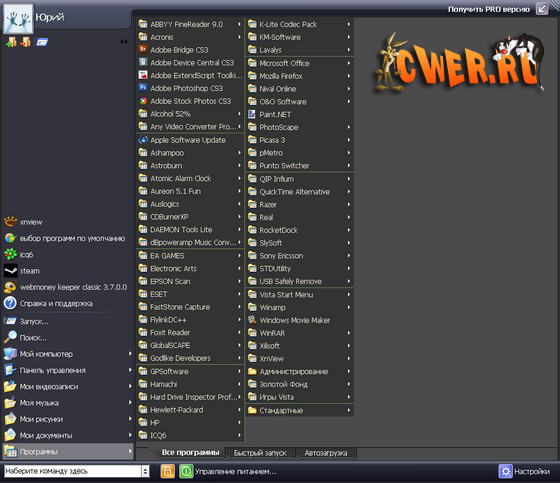Click Управление питанием button
The image size is (560, 483).
coord(235,472)
